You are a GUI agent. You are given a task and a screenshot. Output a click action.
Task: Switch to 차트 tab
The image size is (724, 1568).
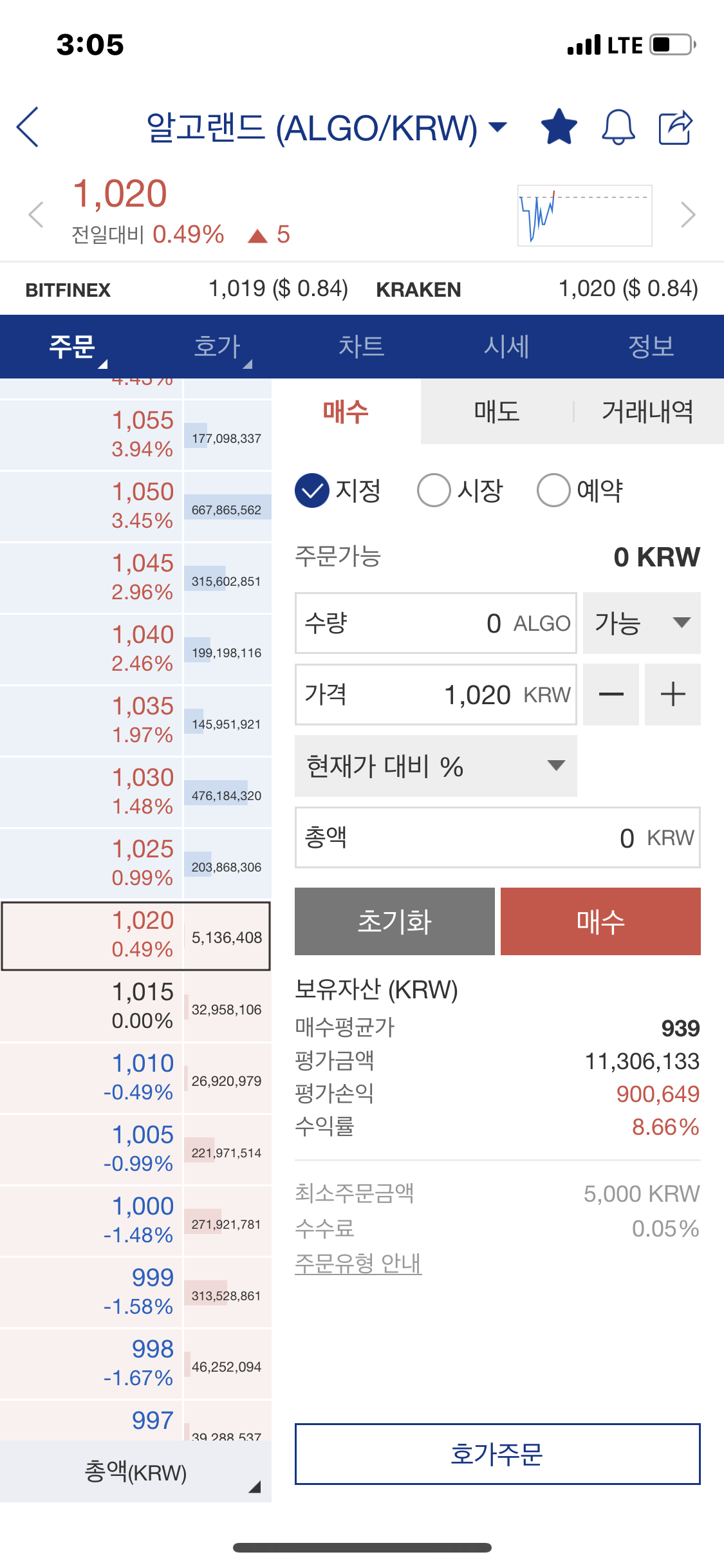362,346
